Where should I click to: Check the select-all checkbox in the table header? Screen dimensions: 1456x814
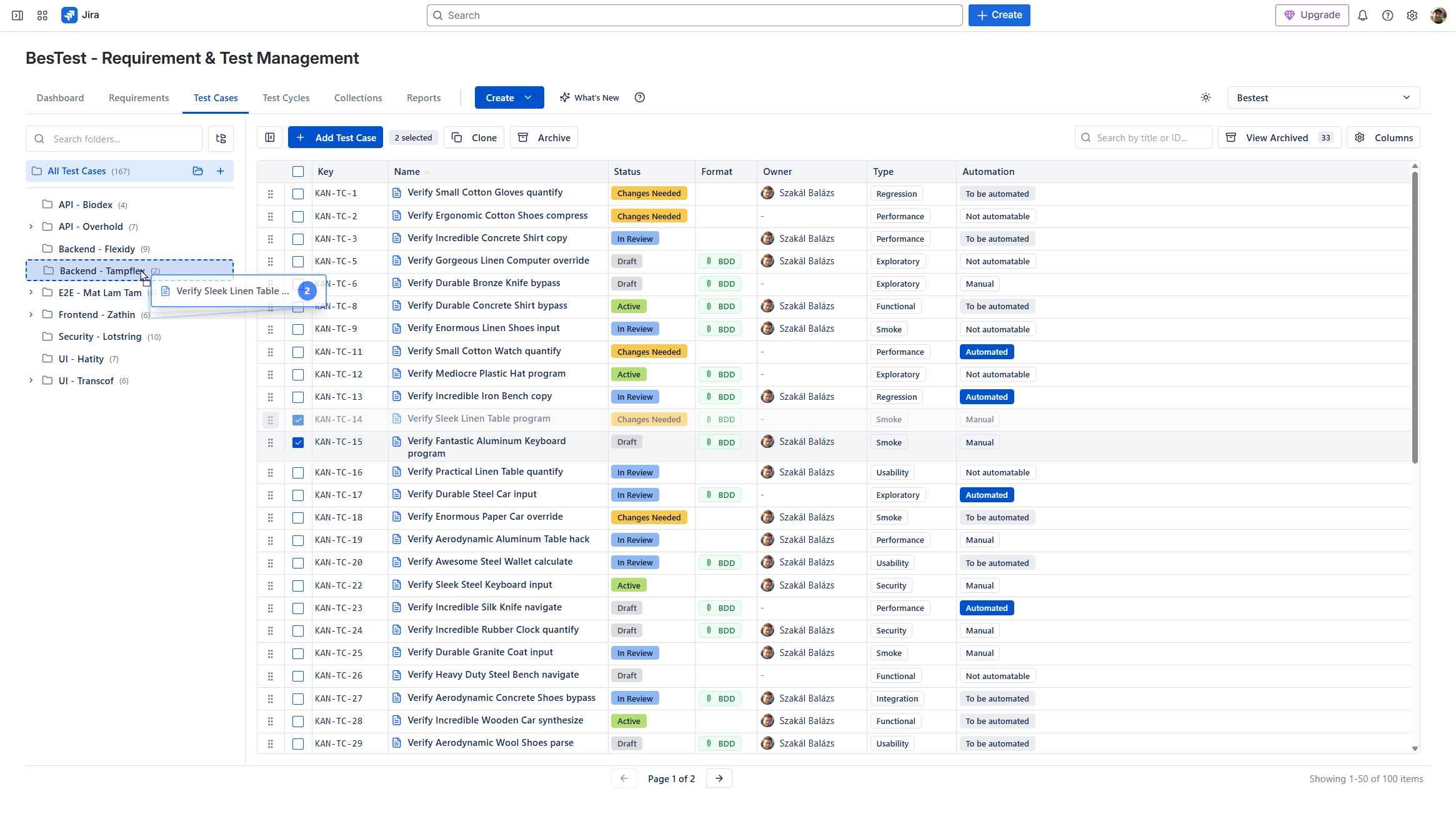tap(298, 171)
